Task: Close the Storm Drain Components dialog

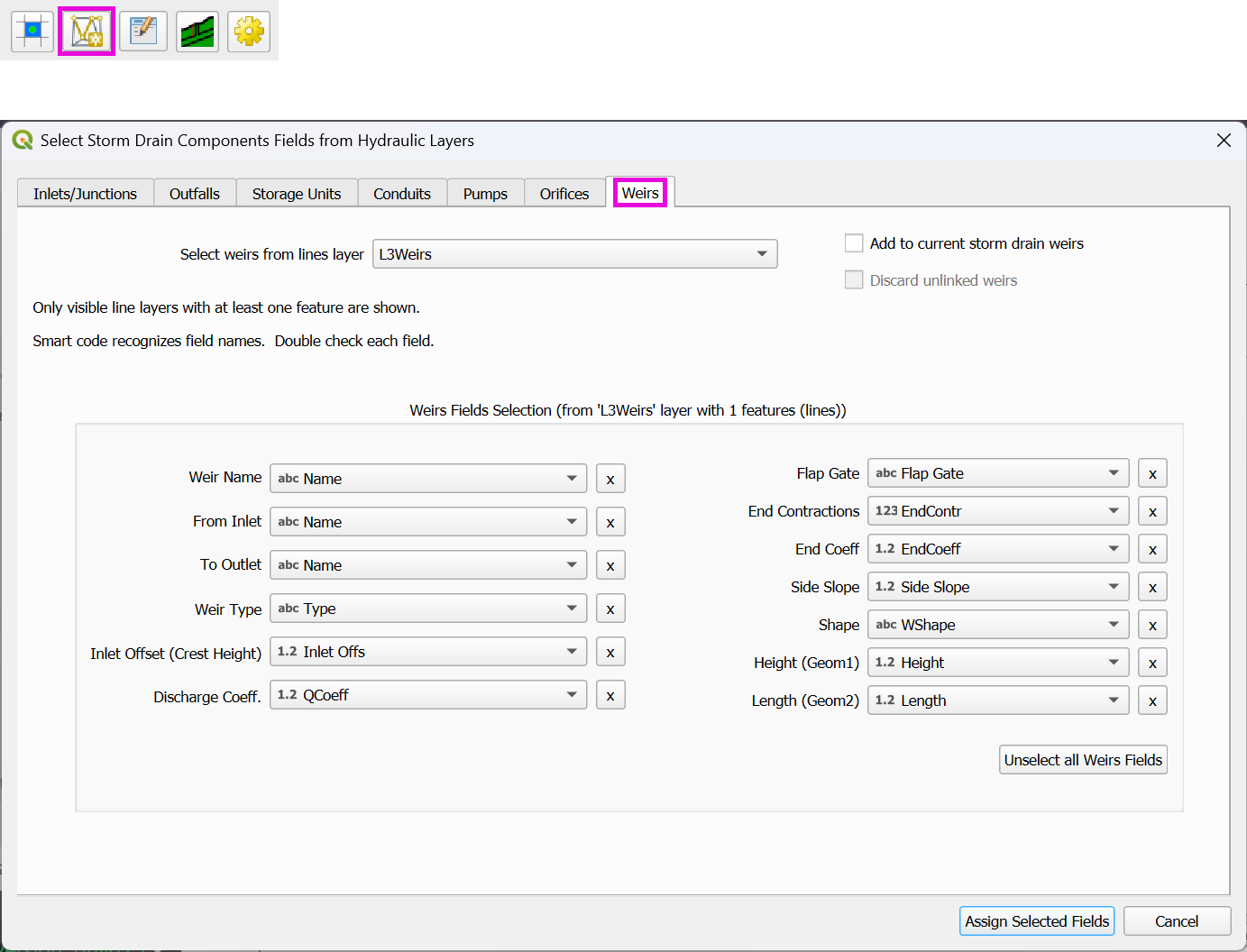Action: coord(1224,141)
